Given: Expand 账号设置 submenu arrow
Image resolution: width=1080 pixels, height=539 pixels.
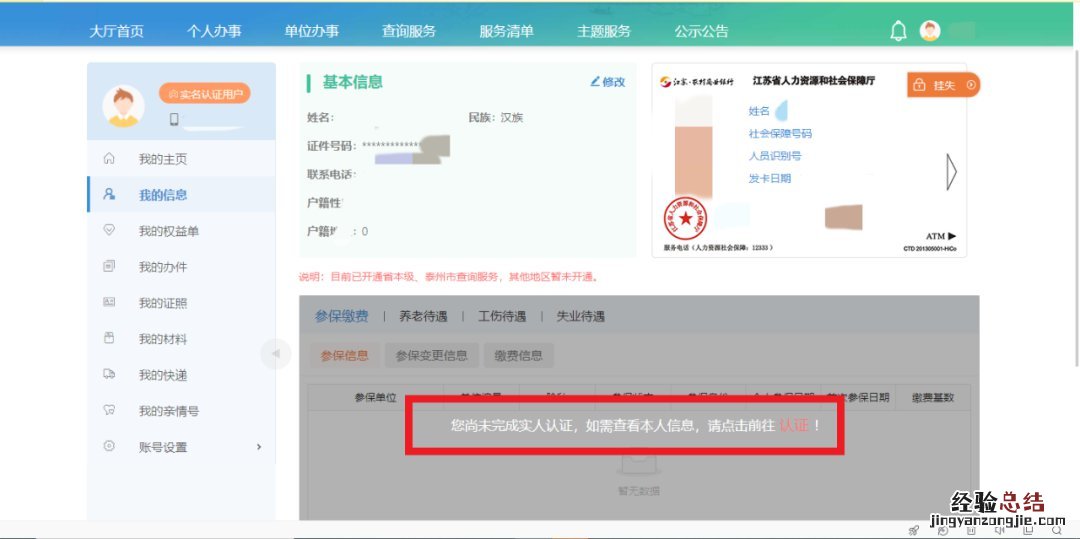Looking at the screenshot, I should pyautogui.click(x=259, y=447).
